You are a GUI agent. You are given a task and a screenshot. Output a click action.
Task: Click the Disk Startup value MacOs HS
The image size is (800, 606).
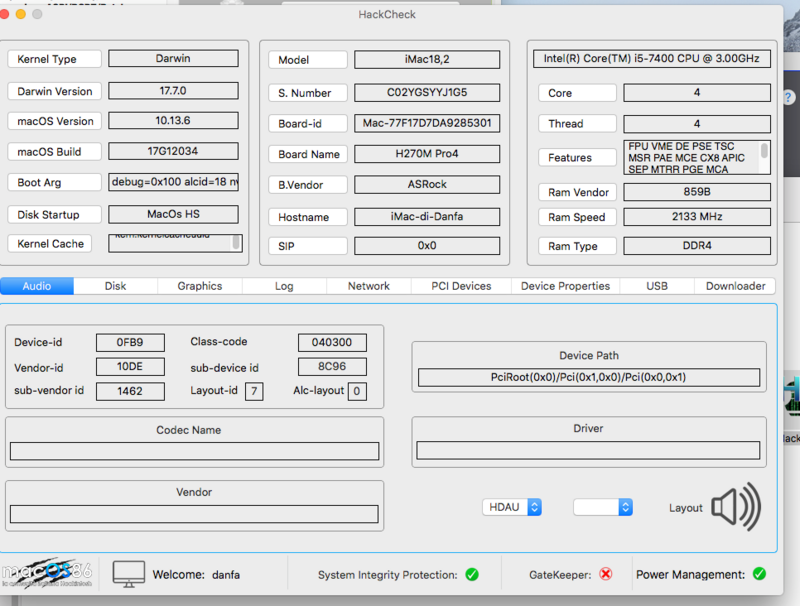[x=173, y=214]
